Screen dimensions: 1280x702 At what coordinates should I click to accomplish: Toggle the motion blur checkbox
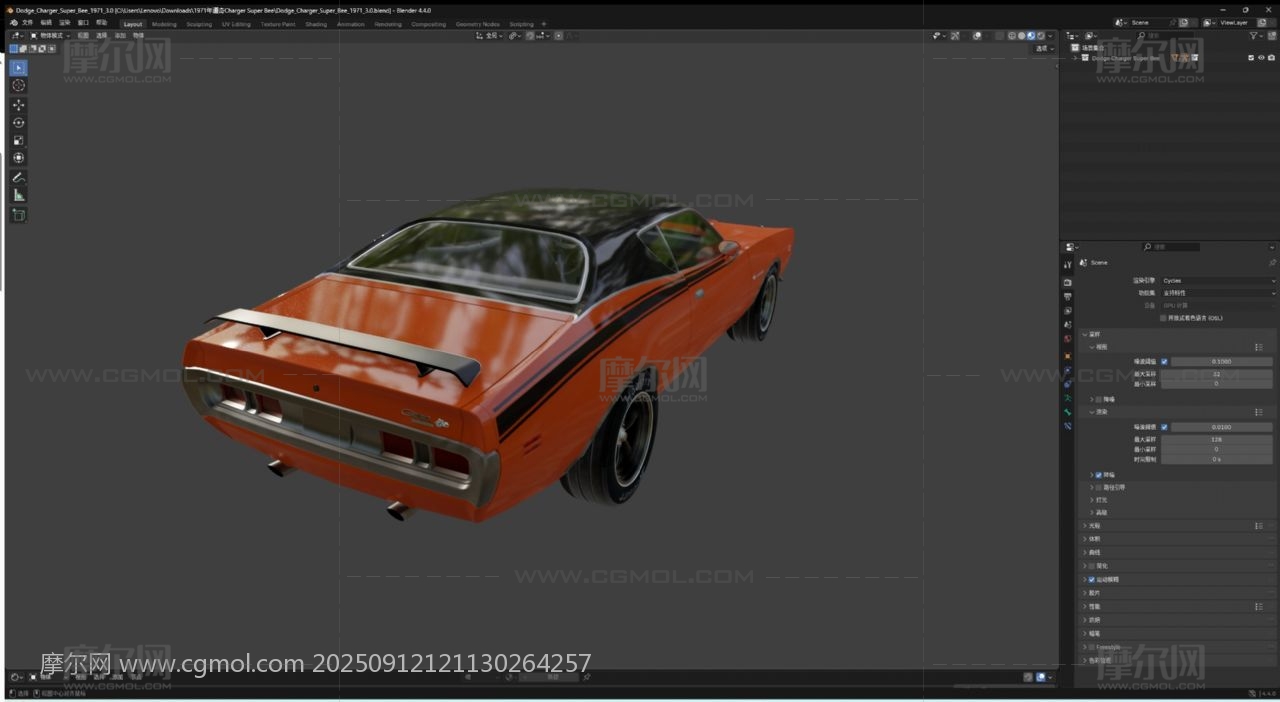point(1091,579)
